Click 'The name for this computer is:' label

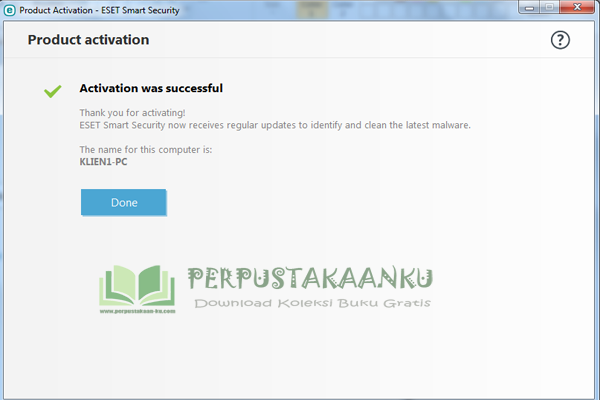pyautogui.click(x=146, y=150)
